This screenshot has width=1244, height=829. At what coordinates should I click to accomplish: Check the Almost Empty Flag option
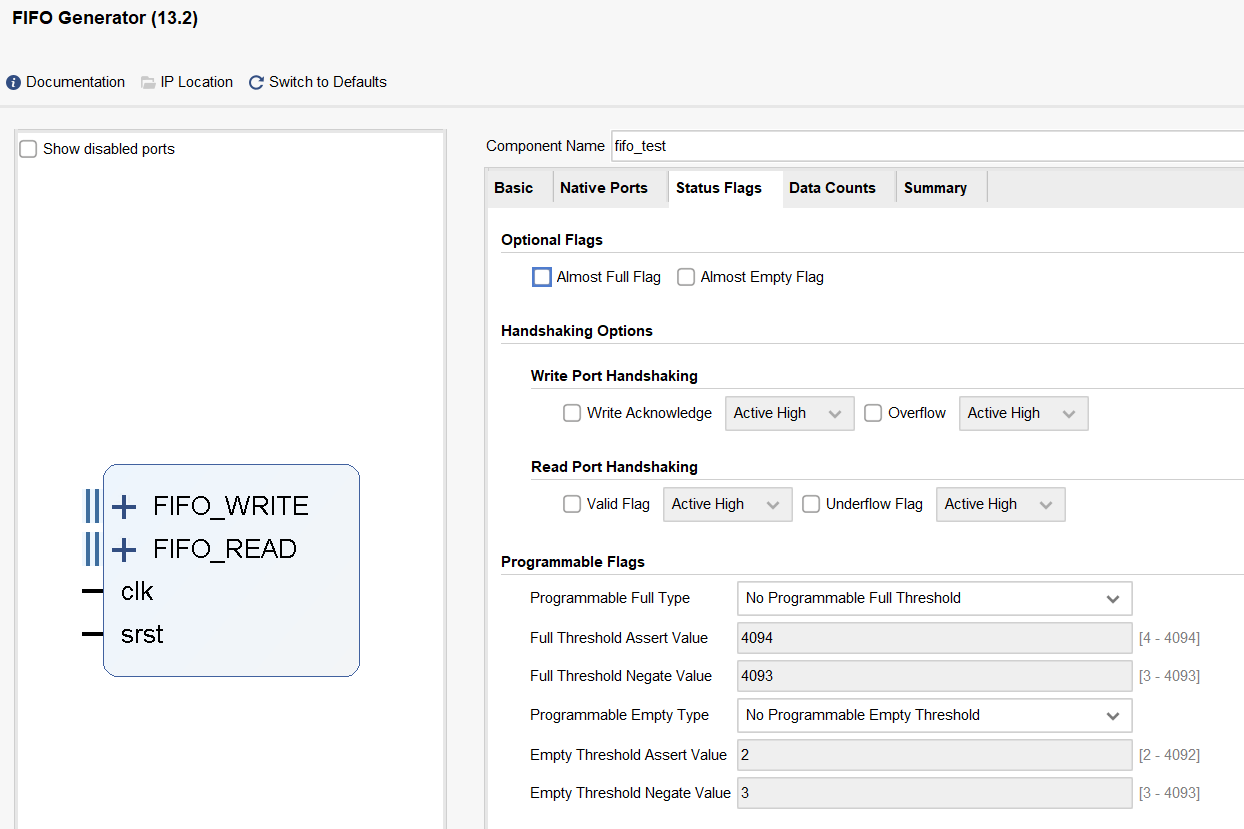686,277
